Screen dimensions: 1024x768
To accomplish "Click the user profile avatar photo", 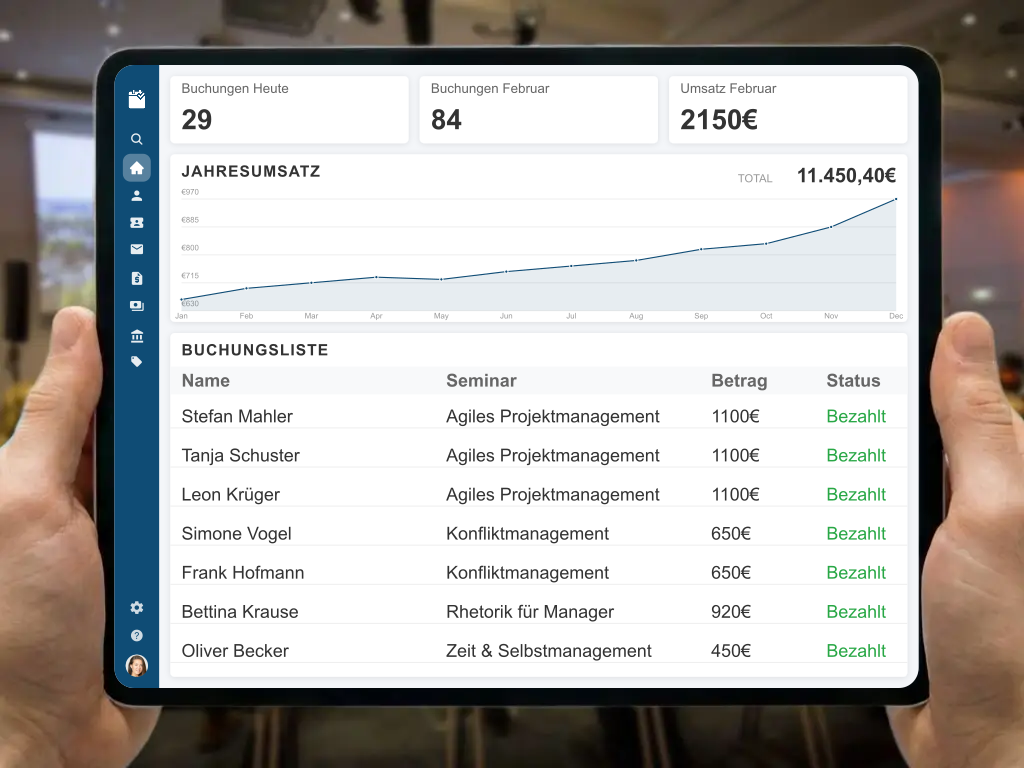I will coord(137,665).
